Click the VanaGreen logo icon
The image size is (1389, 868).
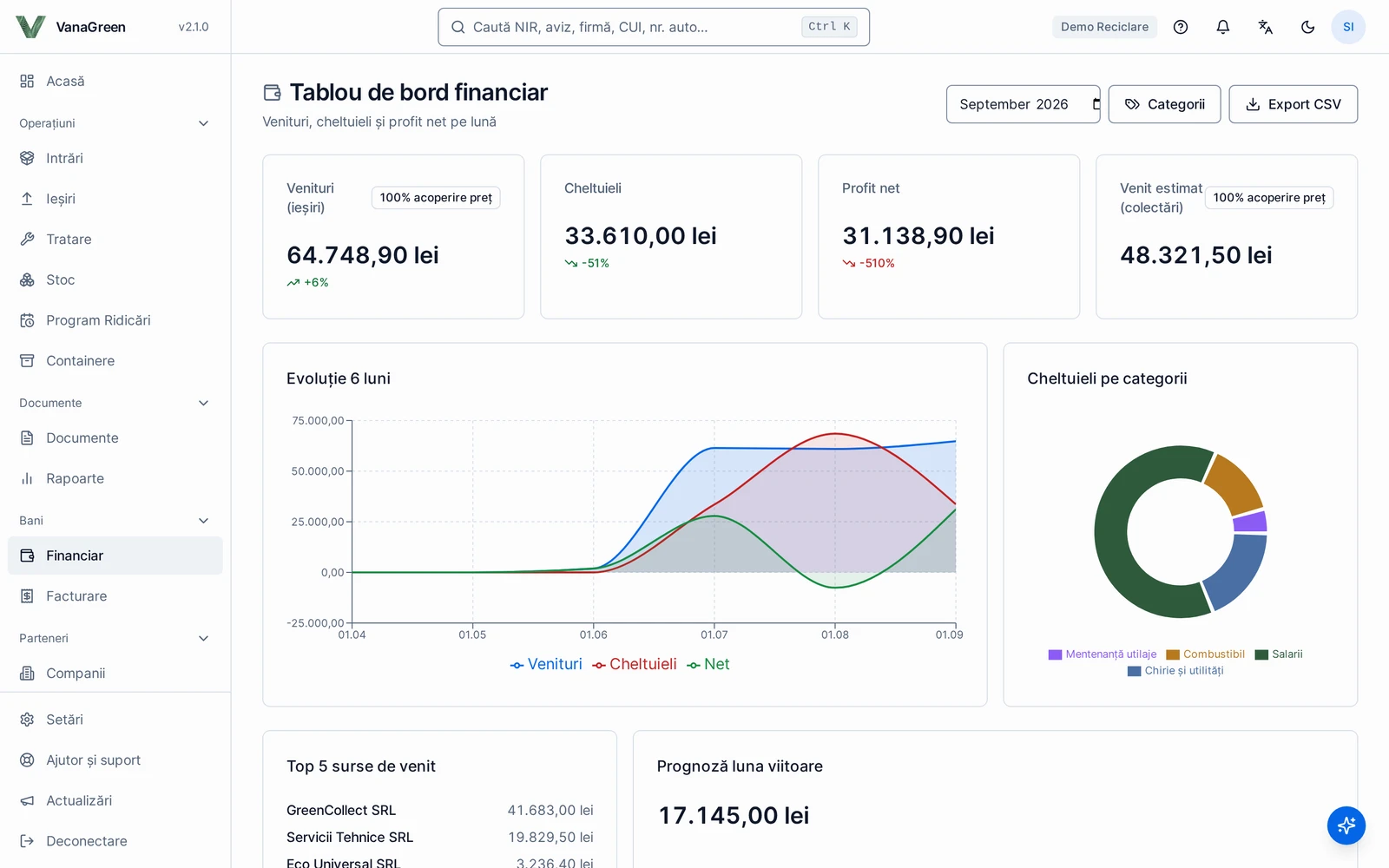pos(30,27)
